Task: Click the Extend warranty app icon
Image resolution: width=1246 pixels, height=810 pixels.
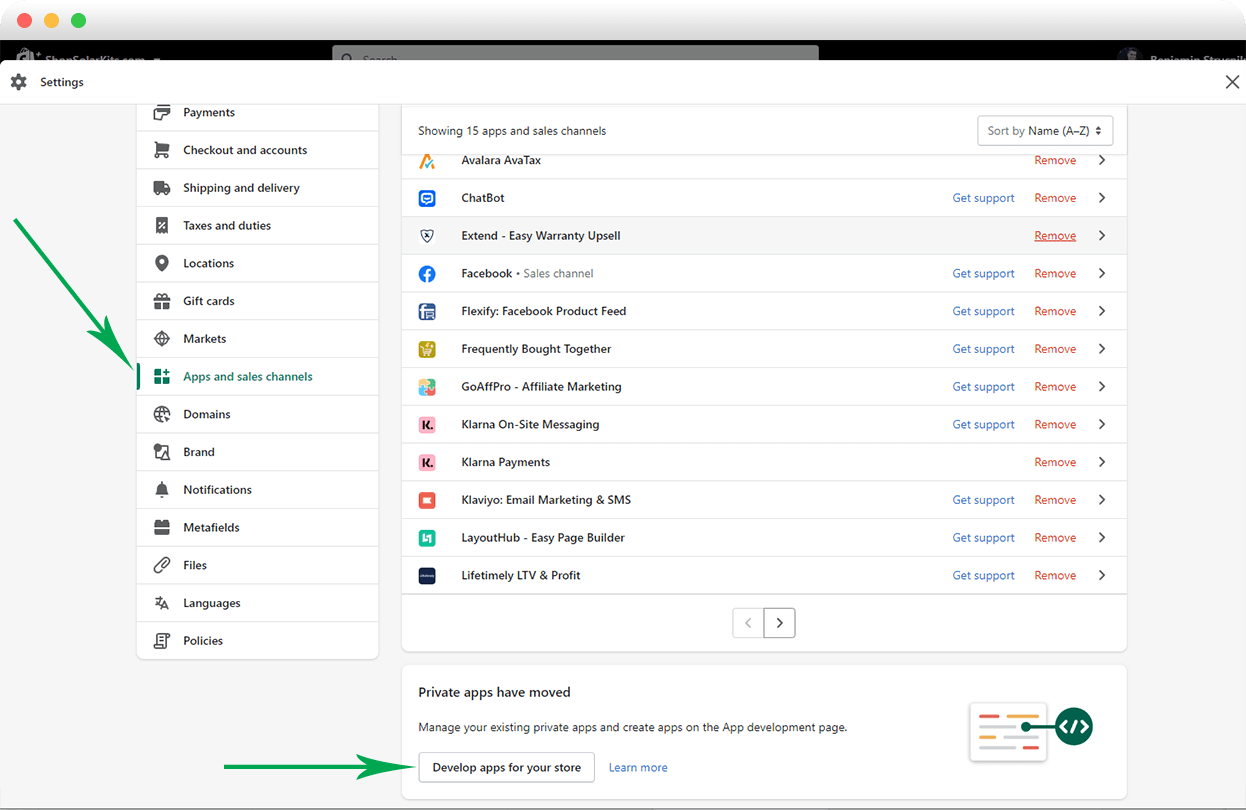Action: coord(427,236)
